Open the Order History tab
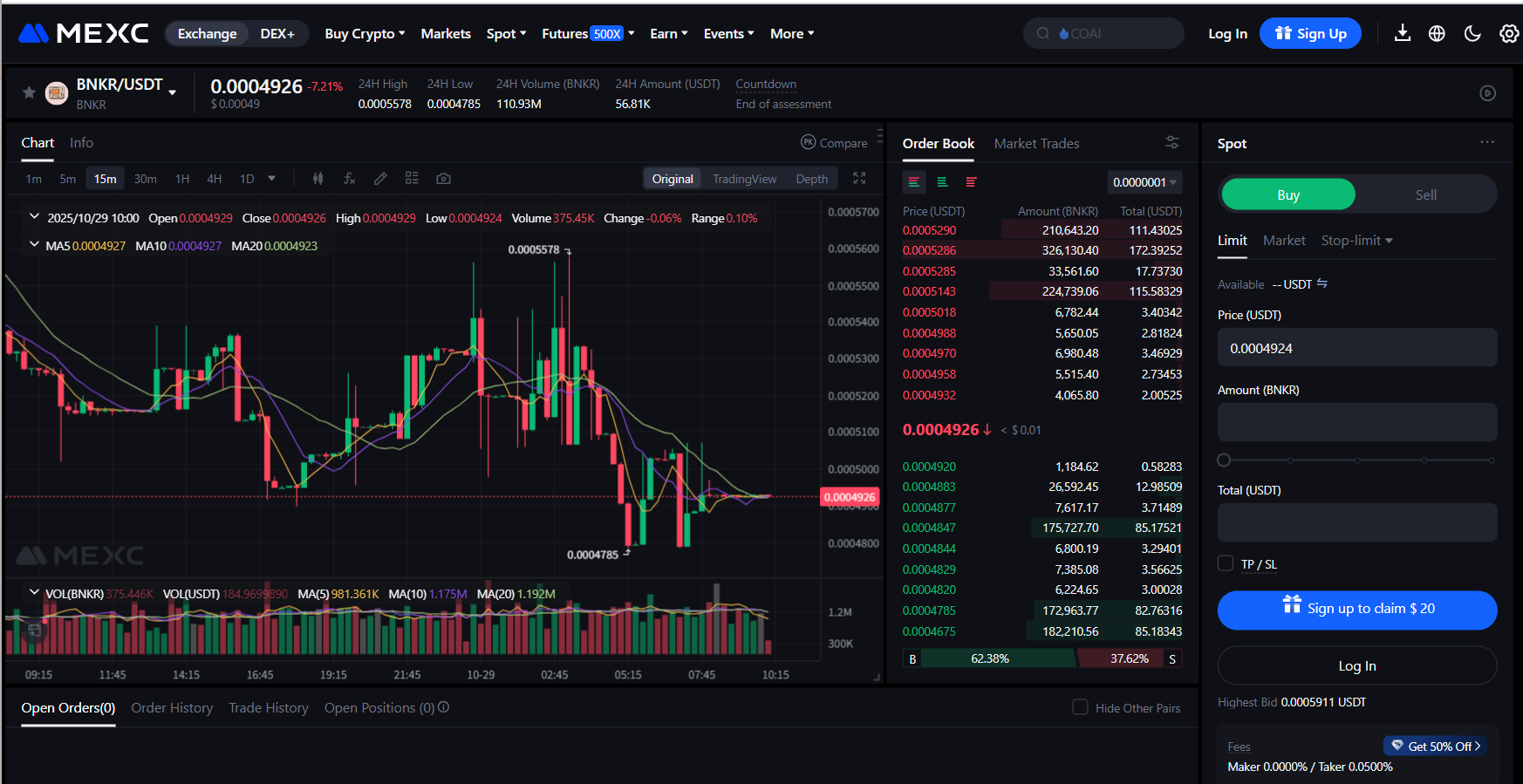1523x784 pixels. pyautogui.click(x=172, y=708)
